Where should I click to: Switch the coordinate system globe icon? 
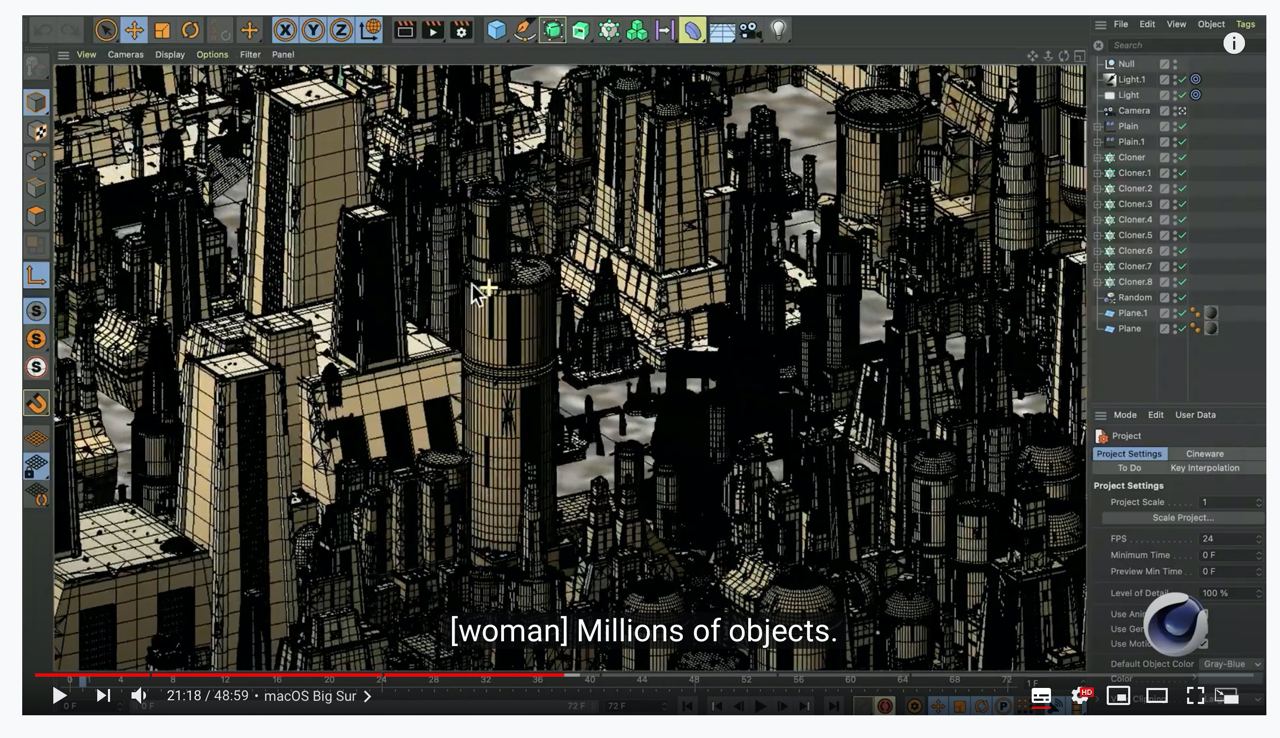tap(369, 30)
